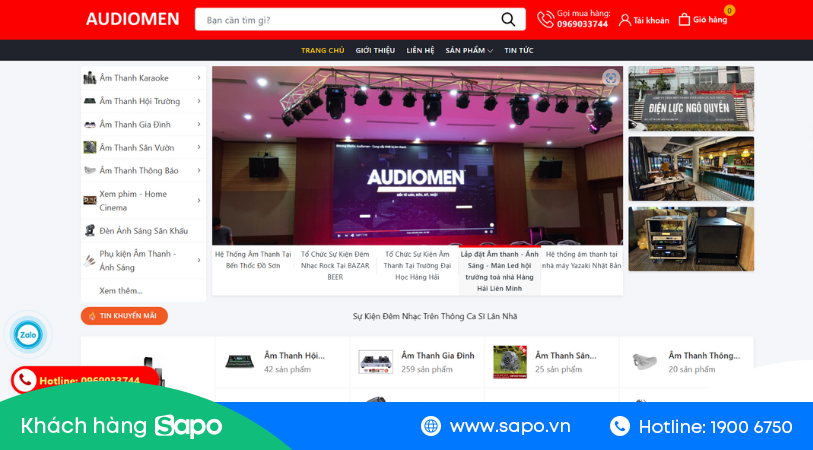Open the Sự Kiện Đêm Nhạc news link

tap(435, 316)
